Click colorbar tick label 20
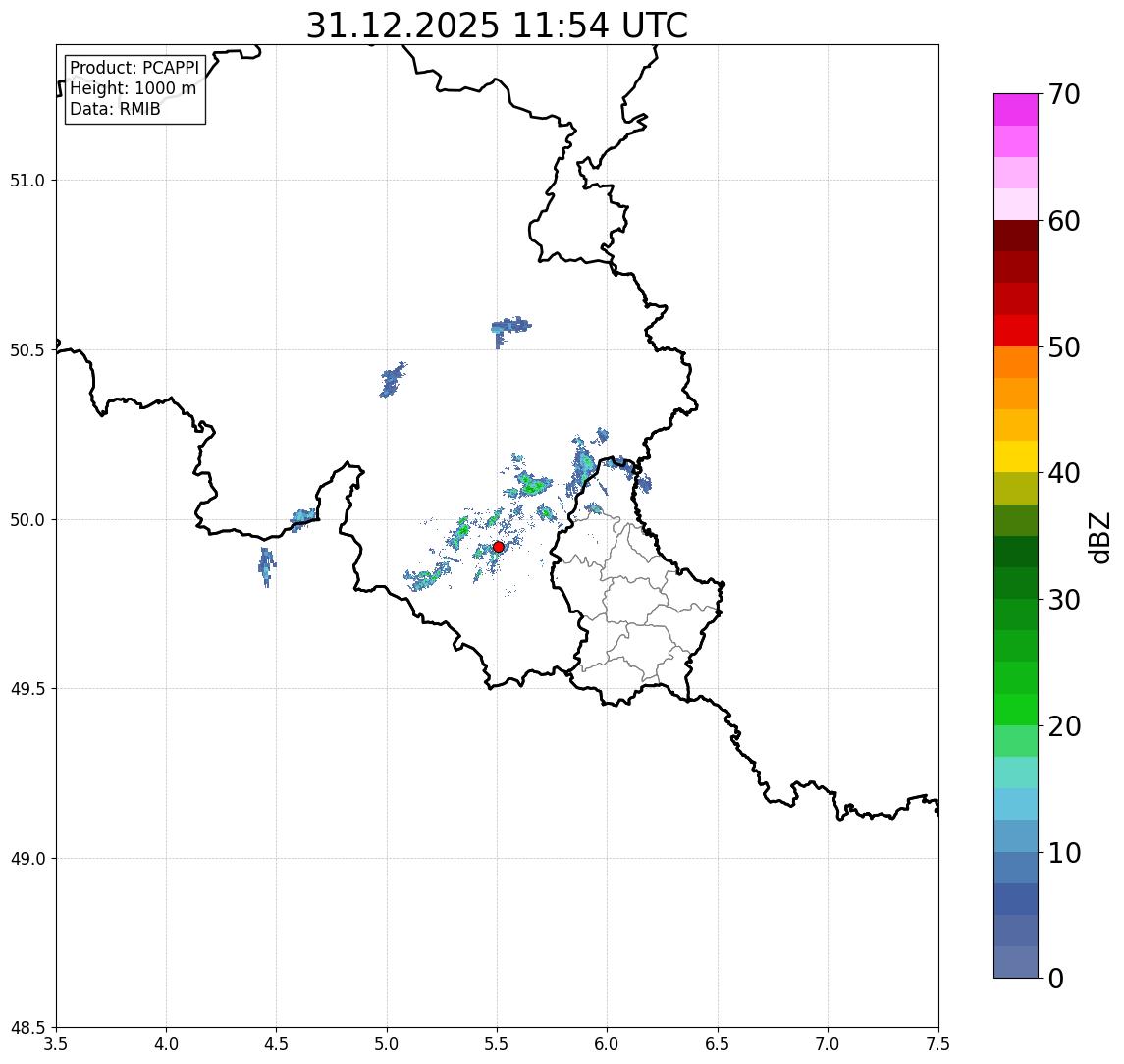The width and height of the screenshot is (1124, 1064). tap(1064, 726)
